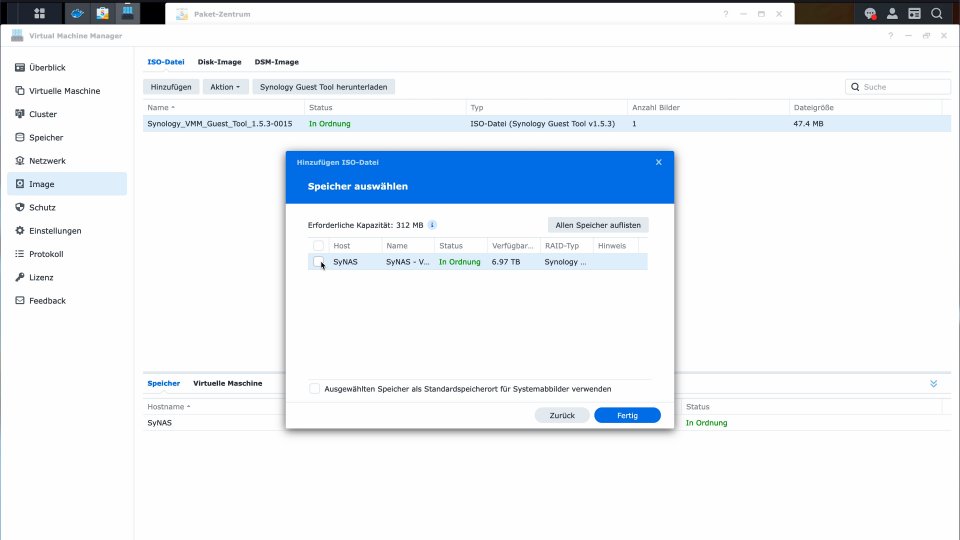The height and width of the screenshot is (540, 960).
Task: Tick the SyNAS storage row checkbox
Action: coord(318,261)
